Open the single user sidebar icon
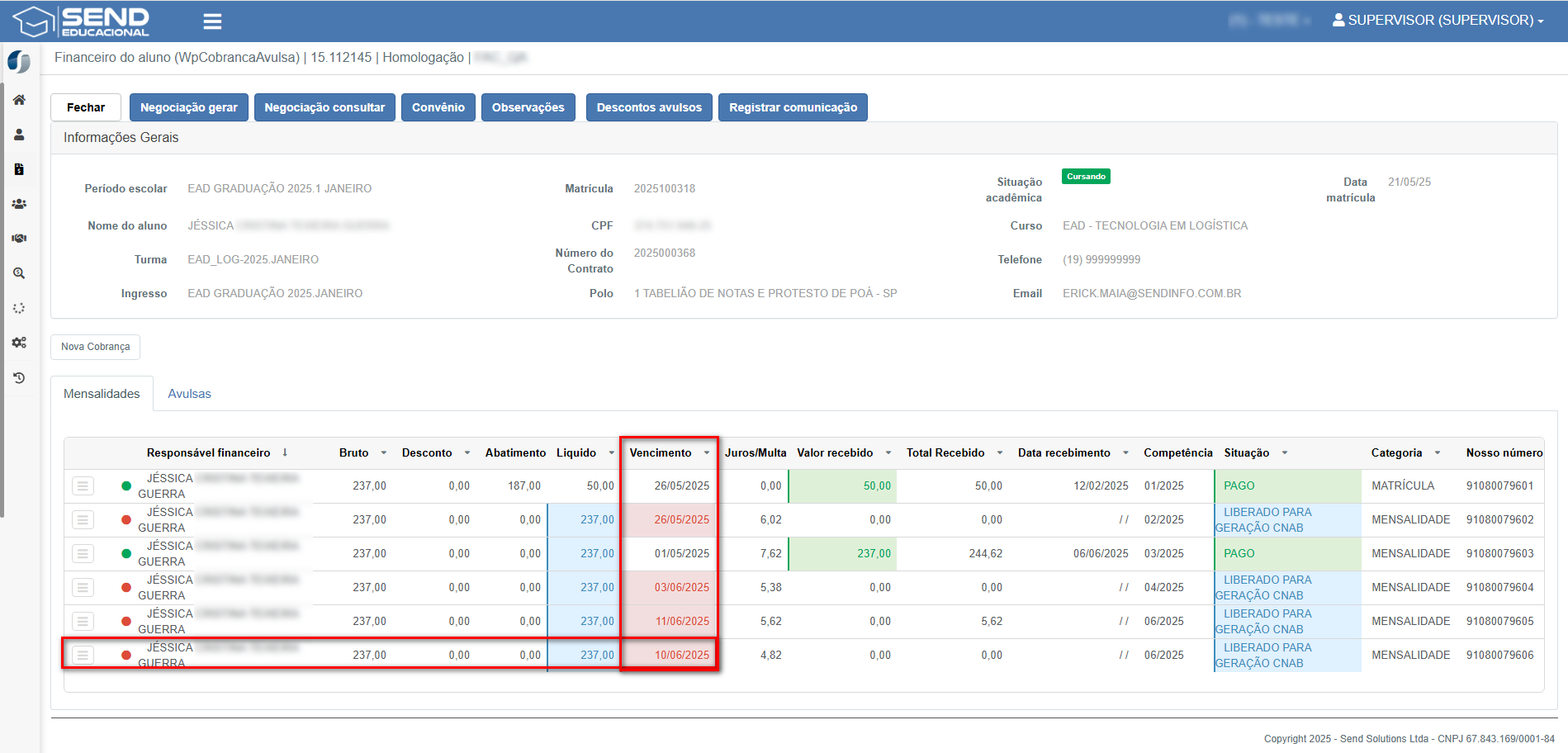This screenshot has width=1568, height=753. pos(19,135)
